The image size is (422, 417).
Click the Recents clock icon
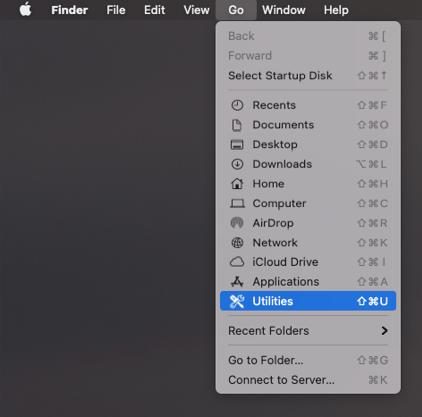tap(237, 105)
